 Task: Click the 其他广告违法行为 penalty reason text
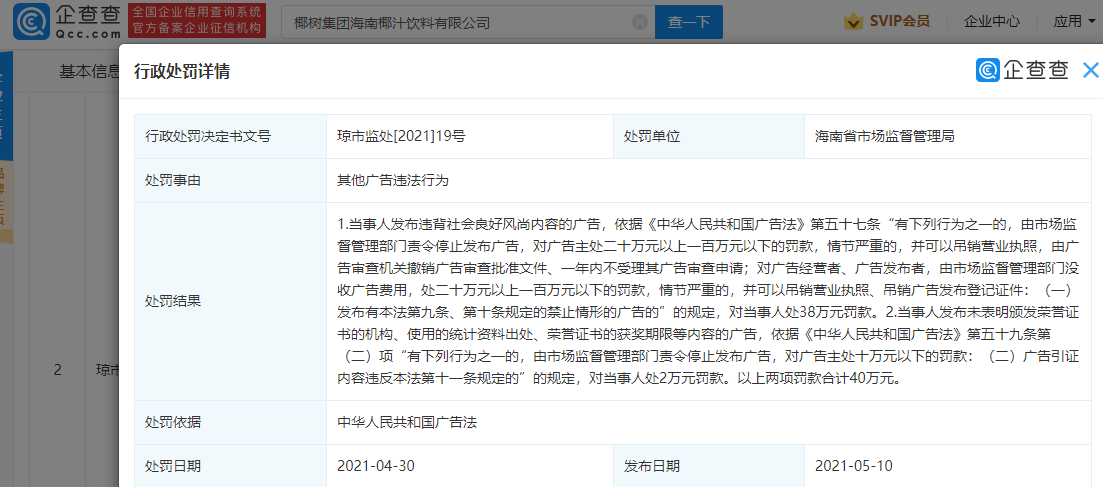click(393, 181)
